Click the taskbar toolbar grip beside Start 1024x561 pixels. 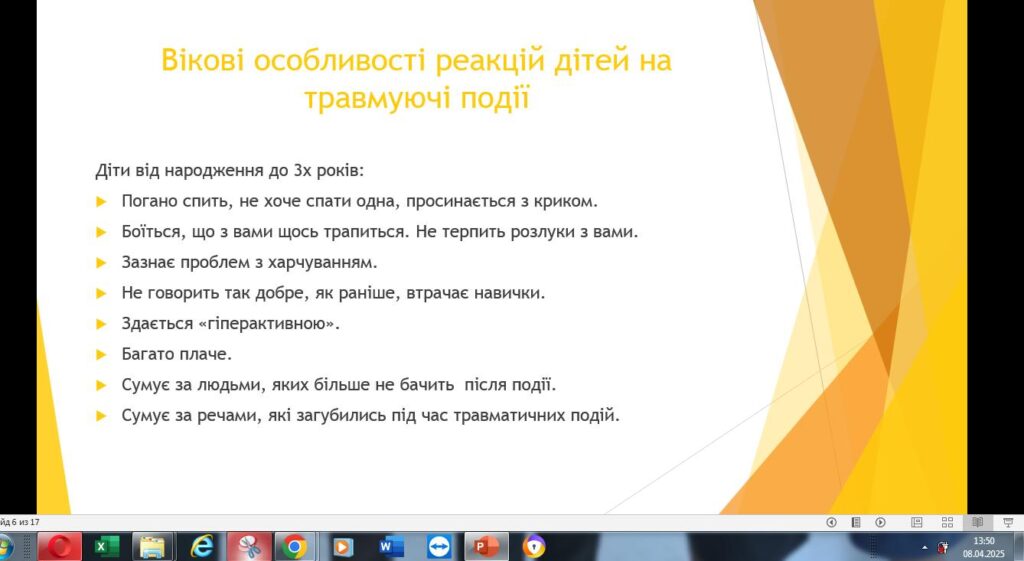pyautogui.click(x=27, y=547)
